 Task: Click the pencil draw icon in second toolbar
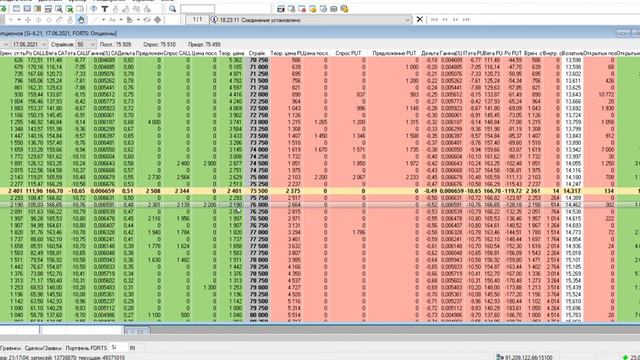(60, 20)
